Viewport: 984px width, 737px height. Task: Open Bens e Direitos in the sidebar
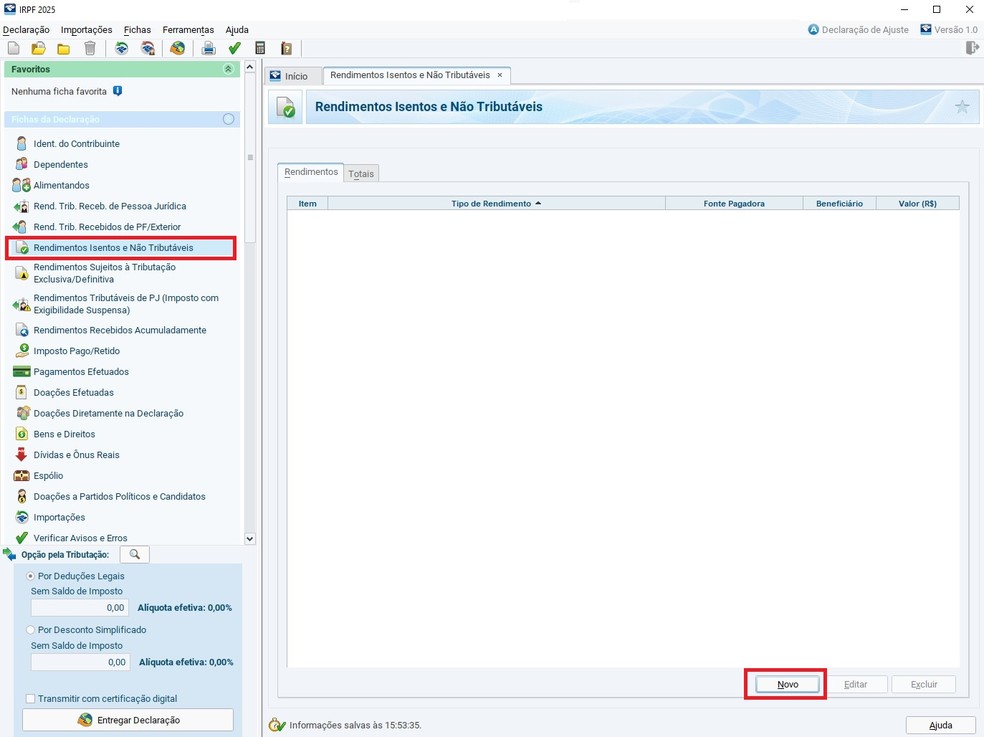(64, 434)
